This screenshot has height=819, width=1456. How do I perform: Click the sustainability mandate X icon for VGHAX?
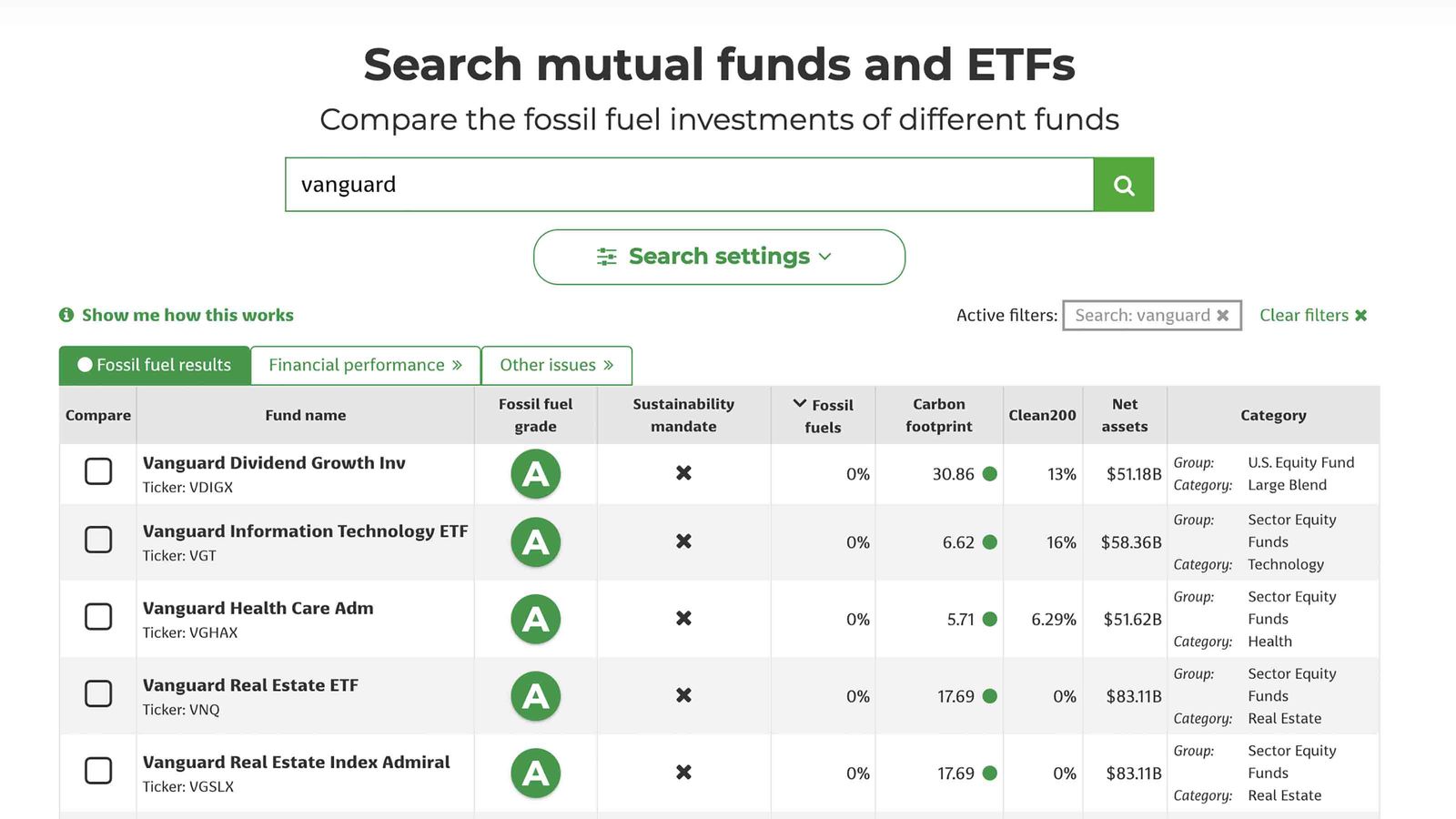[683, 619]
